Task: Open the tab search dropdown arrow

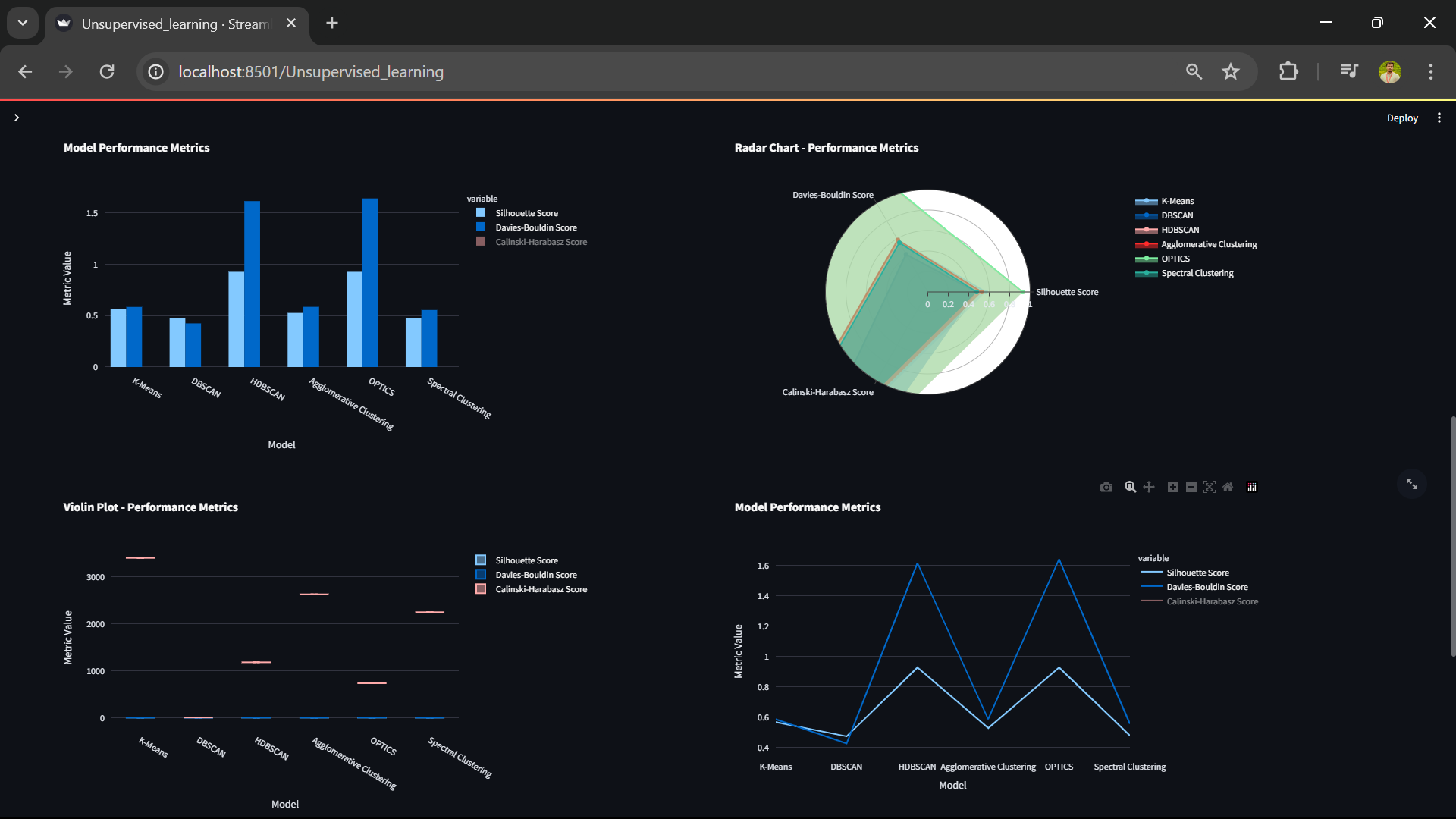Action: click(23, 23)
